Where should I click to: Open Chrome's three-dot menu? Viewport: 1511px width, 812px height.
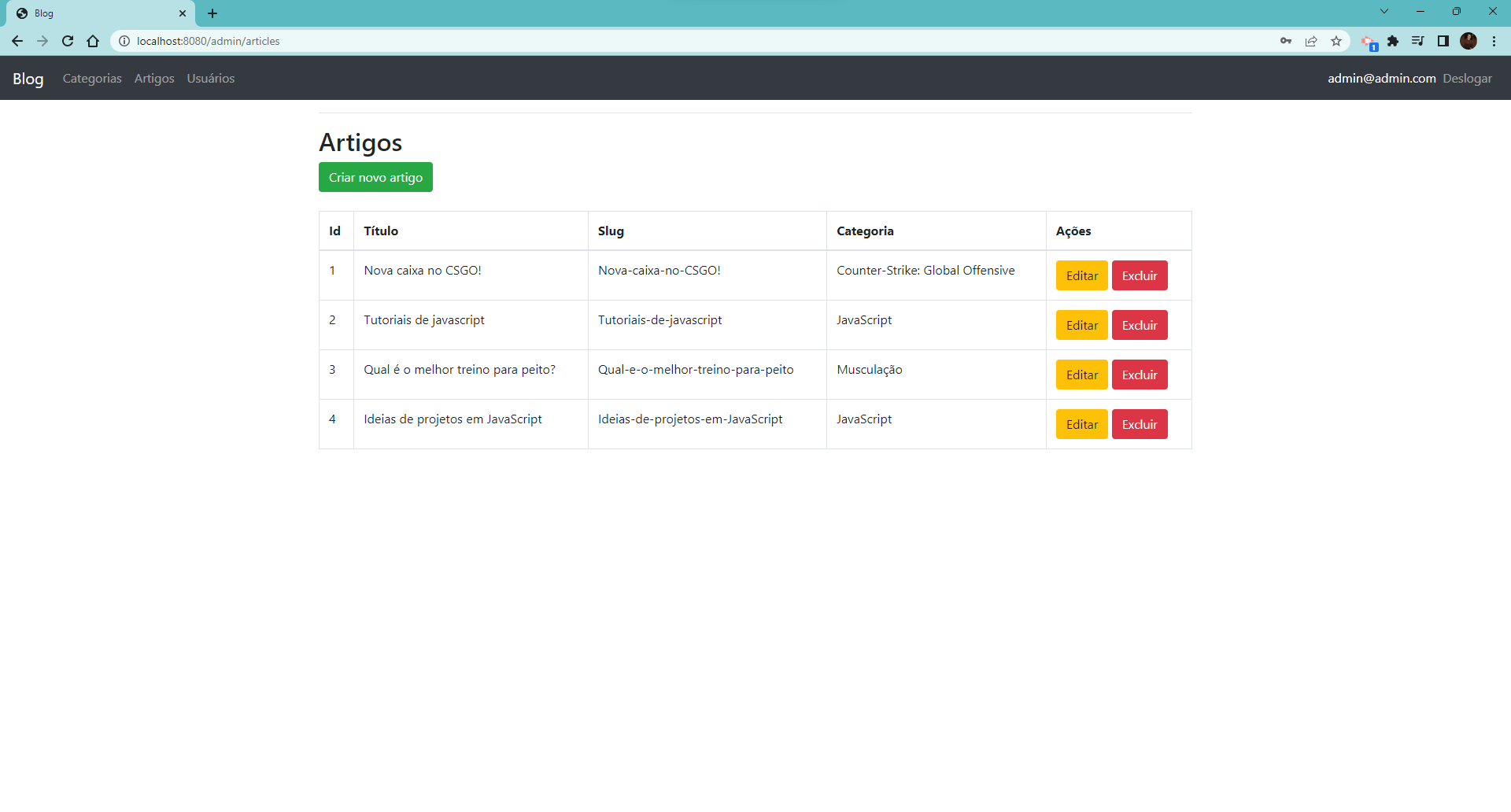point(1494,41)
